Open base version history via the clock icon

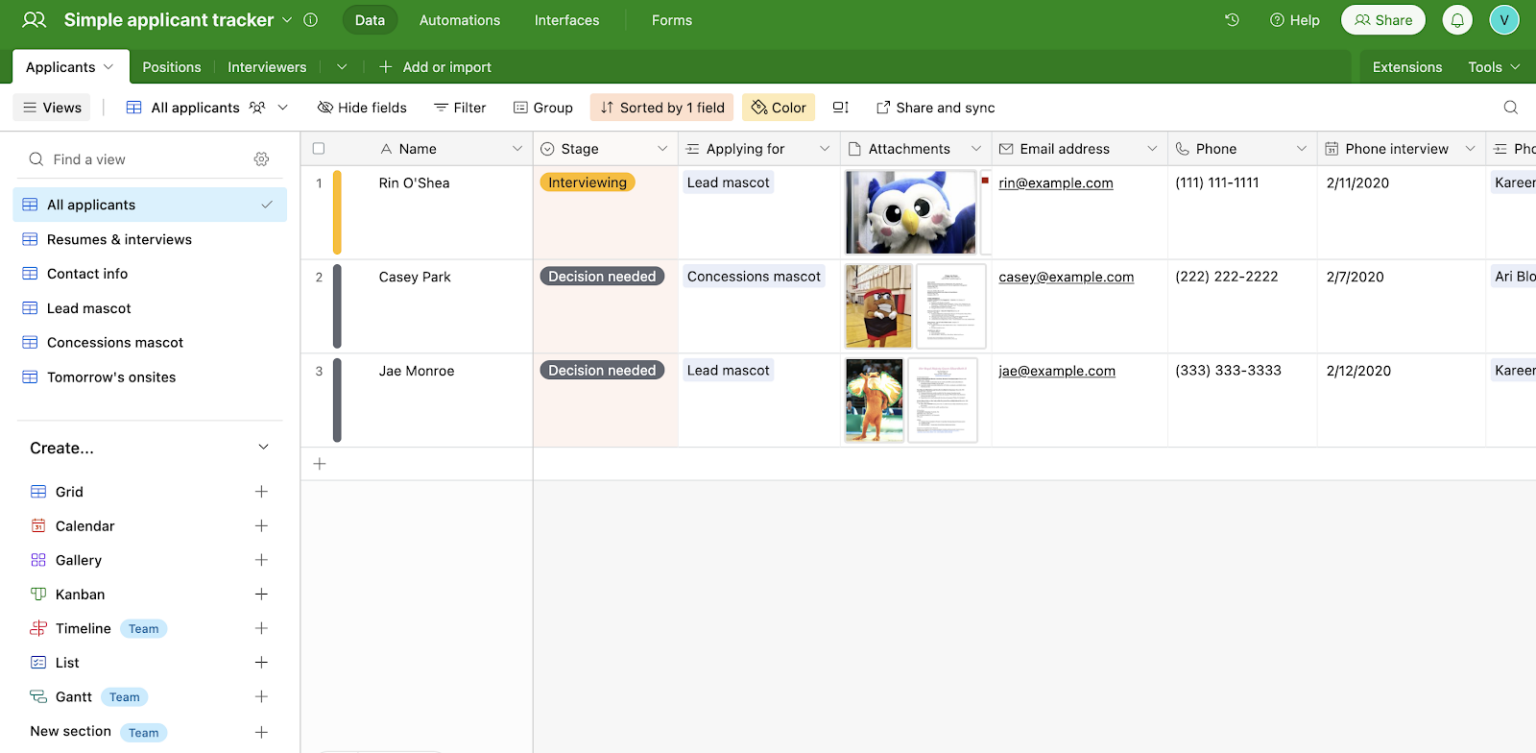tap(1231, 19)
